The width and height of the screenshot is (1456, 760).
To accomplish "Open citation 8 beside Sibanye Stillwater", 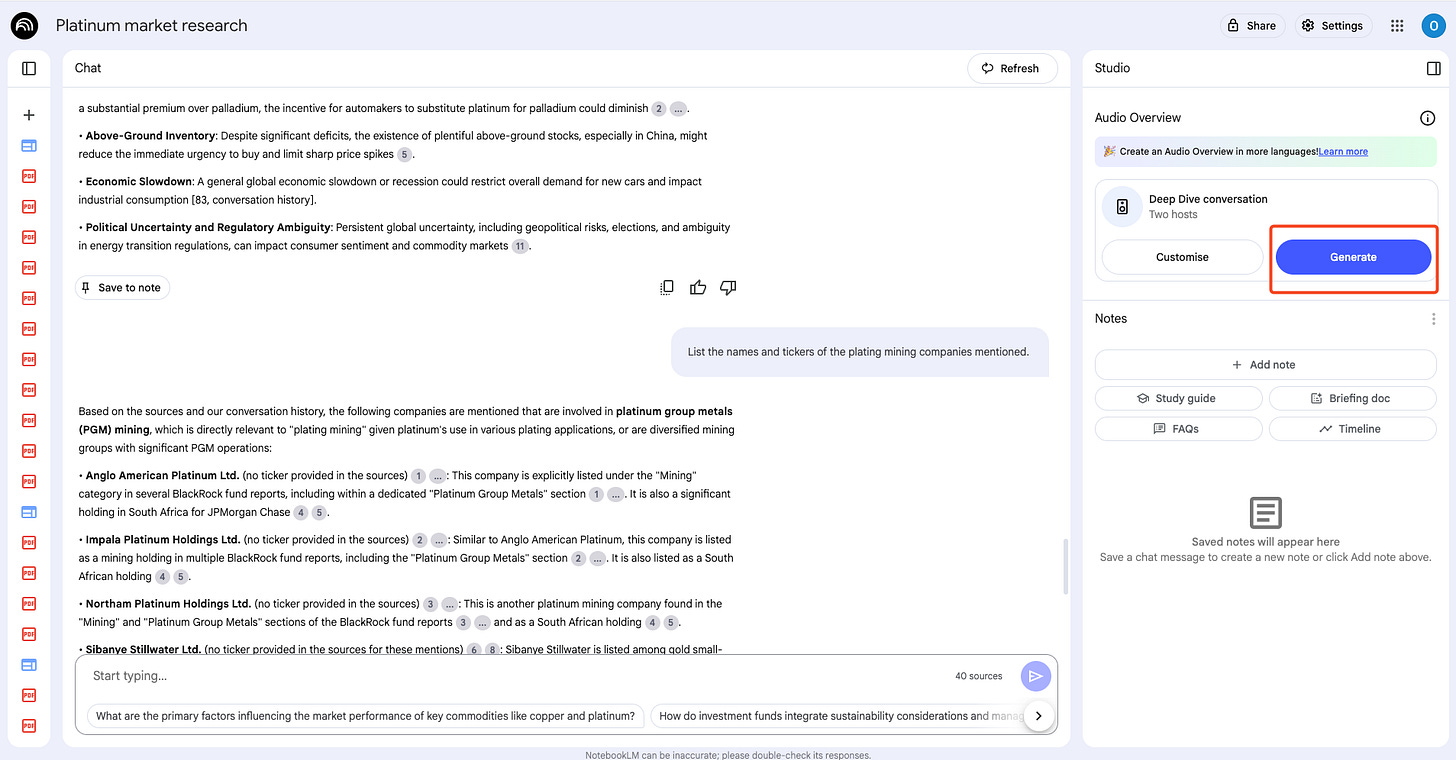I will click(491, 650).
